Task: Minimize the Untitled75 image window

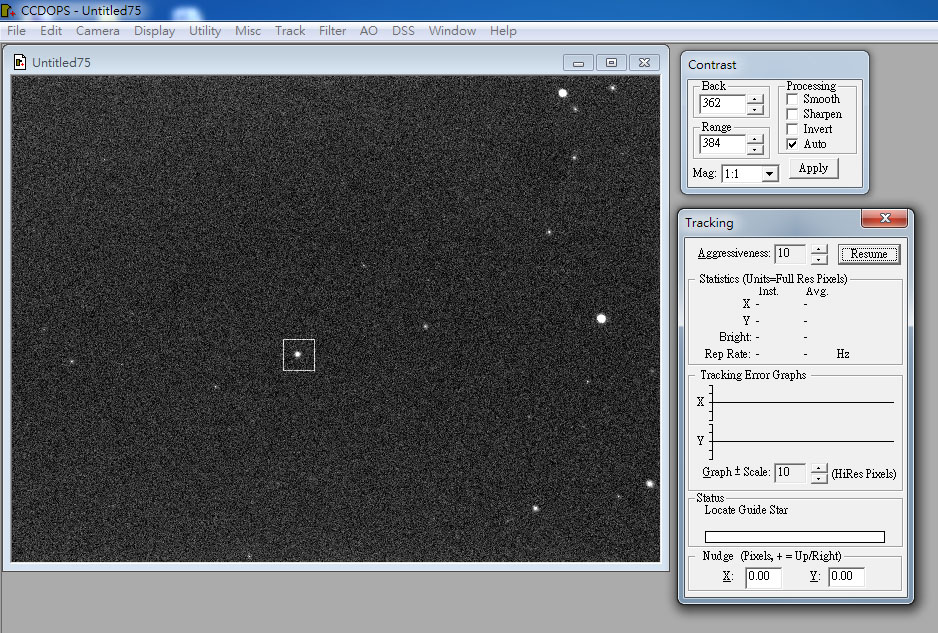Action: coord(579,62)
